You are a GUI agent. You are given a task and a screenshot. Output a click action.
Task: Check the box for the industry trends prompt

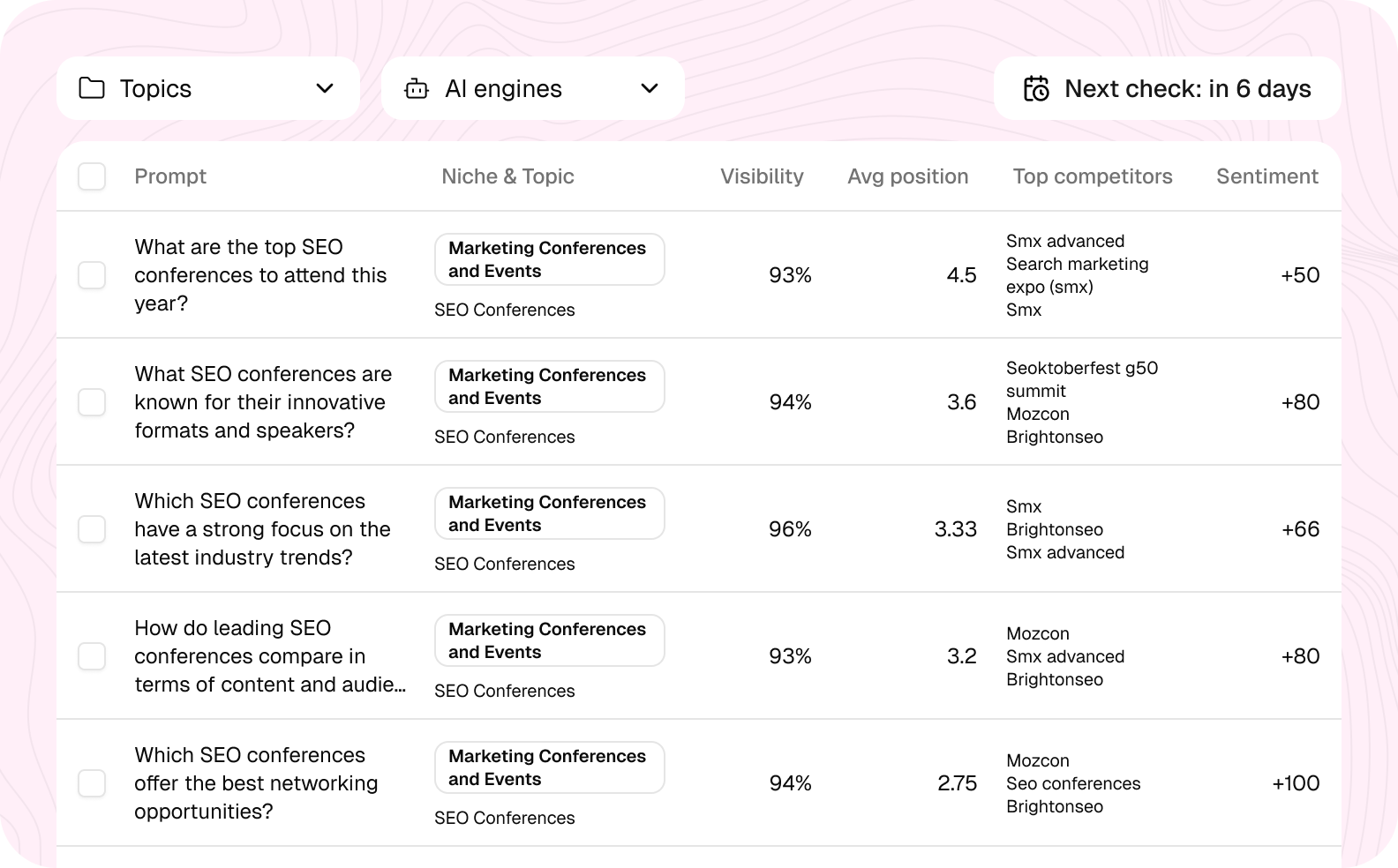pyautogui.click(x=91, y=528)
